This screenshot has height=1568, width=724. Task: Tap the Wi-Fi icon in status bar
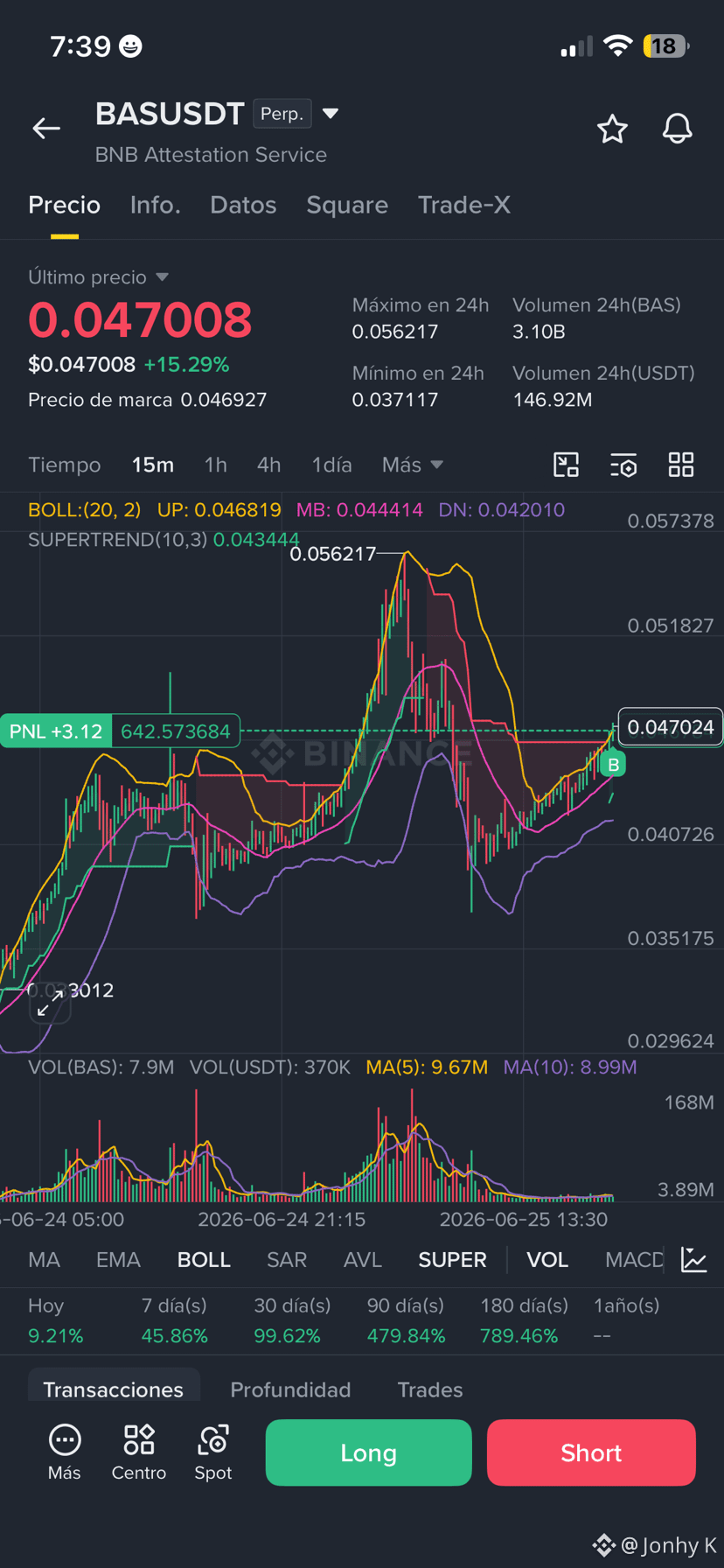618,46
